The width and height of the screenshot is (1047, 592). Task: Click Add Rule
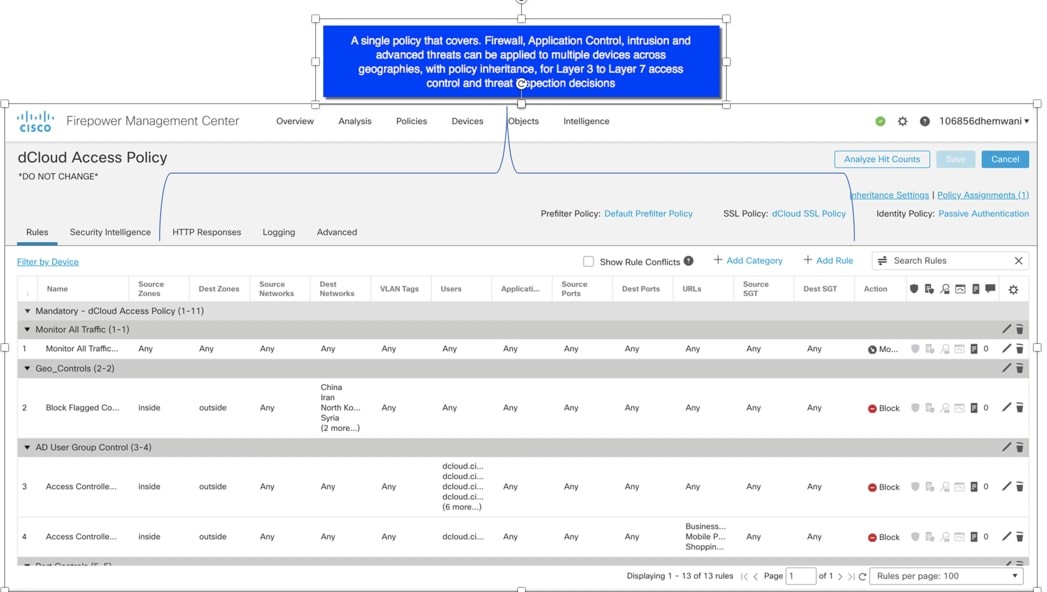tap(828, 260)
